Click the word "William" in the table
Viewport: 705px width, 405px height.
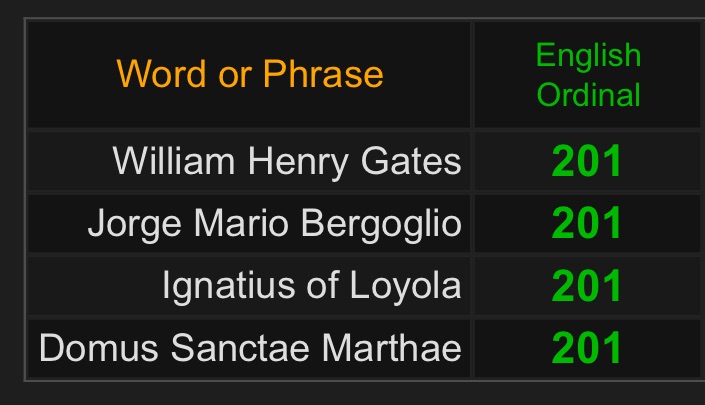162,160
